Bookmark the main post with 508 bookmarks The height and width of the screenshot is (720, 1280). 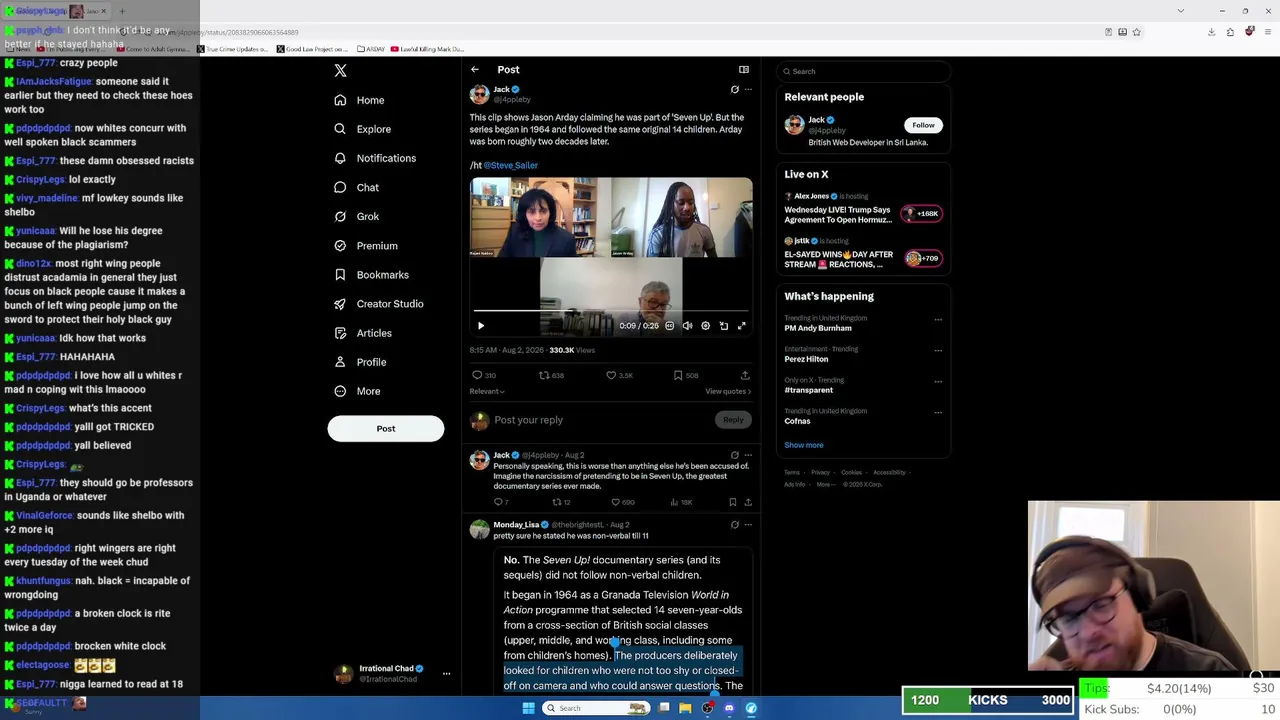coord(686,375)
